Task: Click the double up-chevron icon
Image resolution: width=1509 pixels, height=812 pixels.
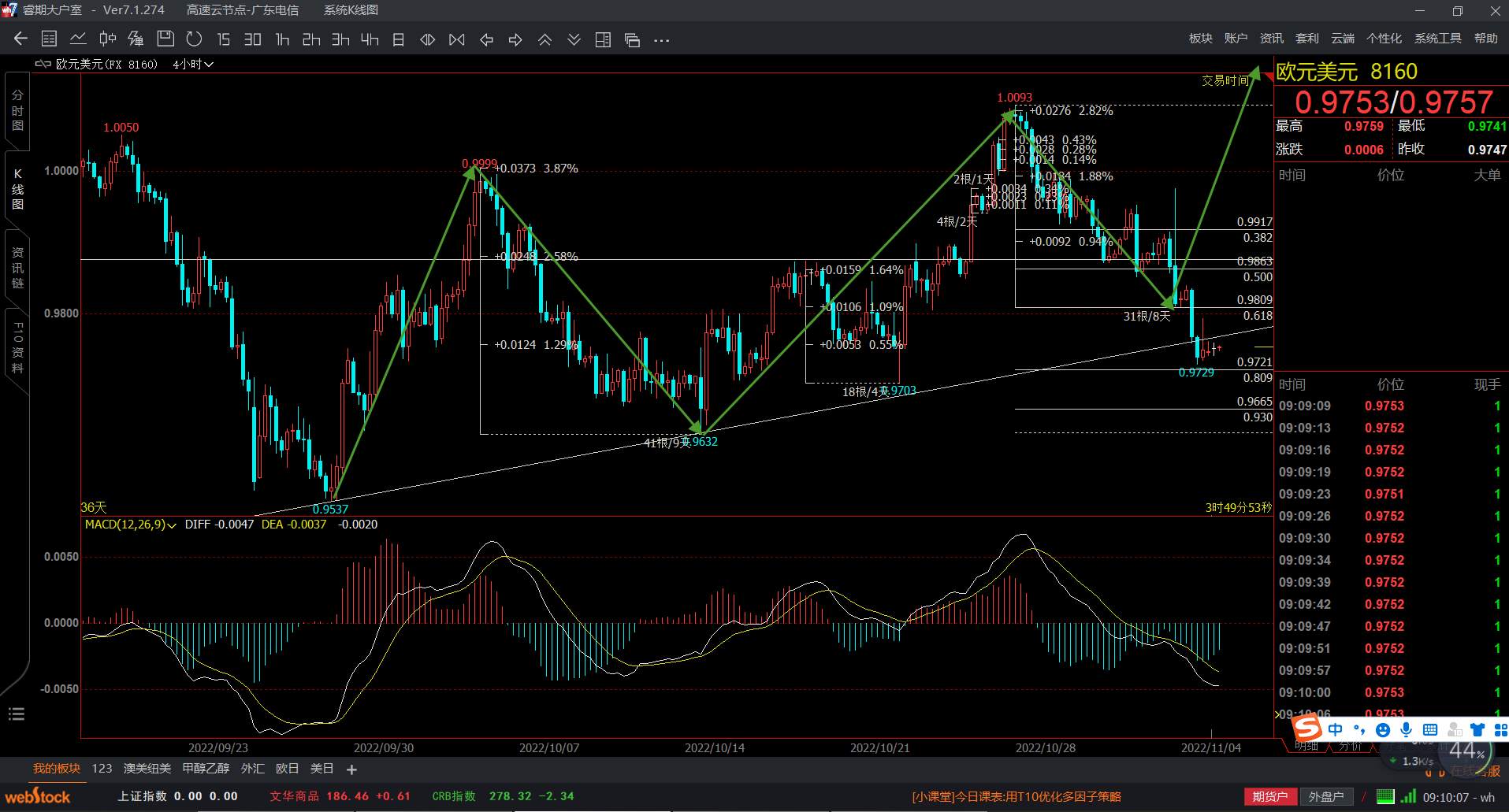Action: (545, 39)
